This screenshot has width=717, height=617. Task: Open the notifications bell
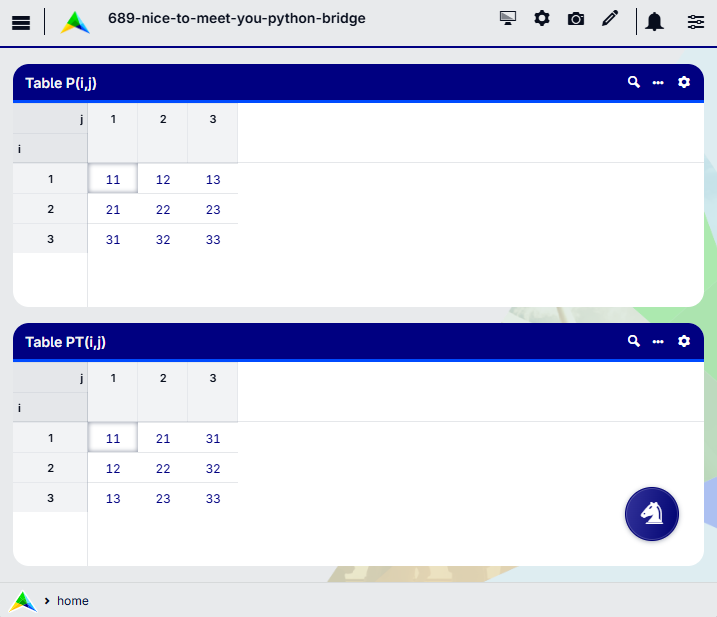tap(654, 22)
